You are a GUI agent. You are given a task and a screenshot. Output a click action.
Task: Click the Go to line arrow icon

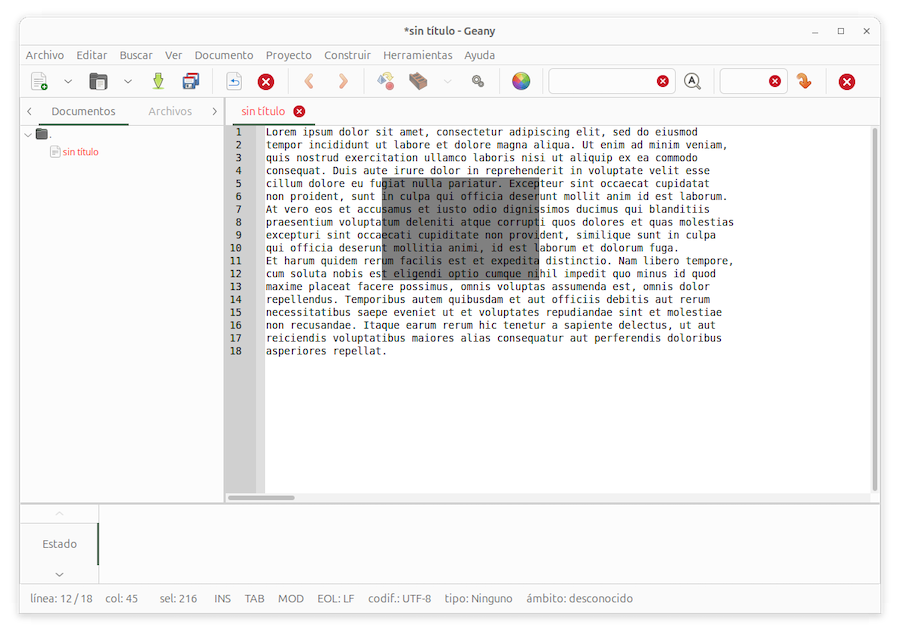[x=804, y=82]
